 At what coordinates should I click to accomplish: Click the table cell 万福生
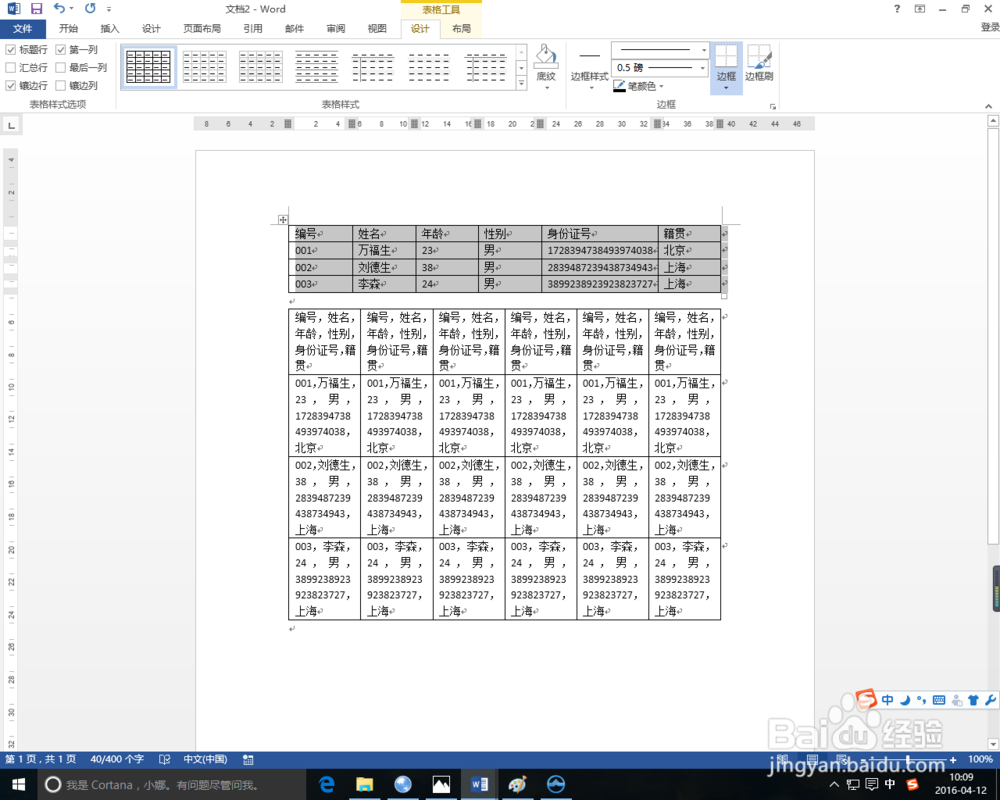coord(384,250)
